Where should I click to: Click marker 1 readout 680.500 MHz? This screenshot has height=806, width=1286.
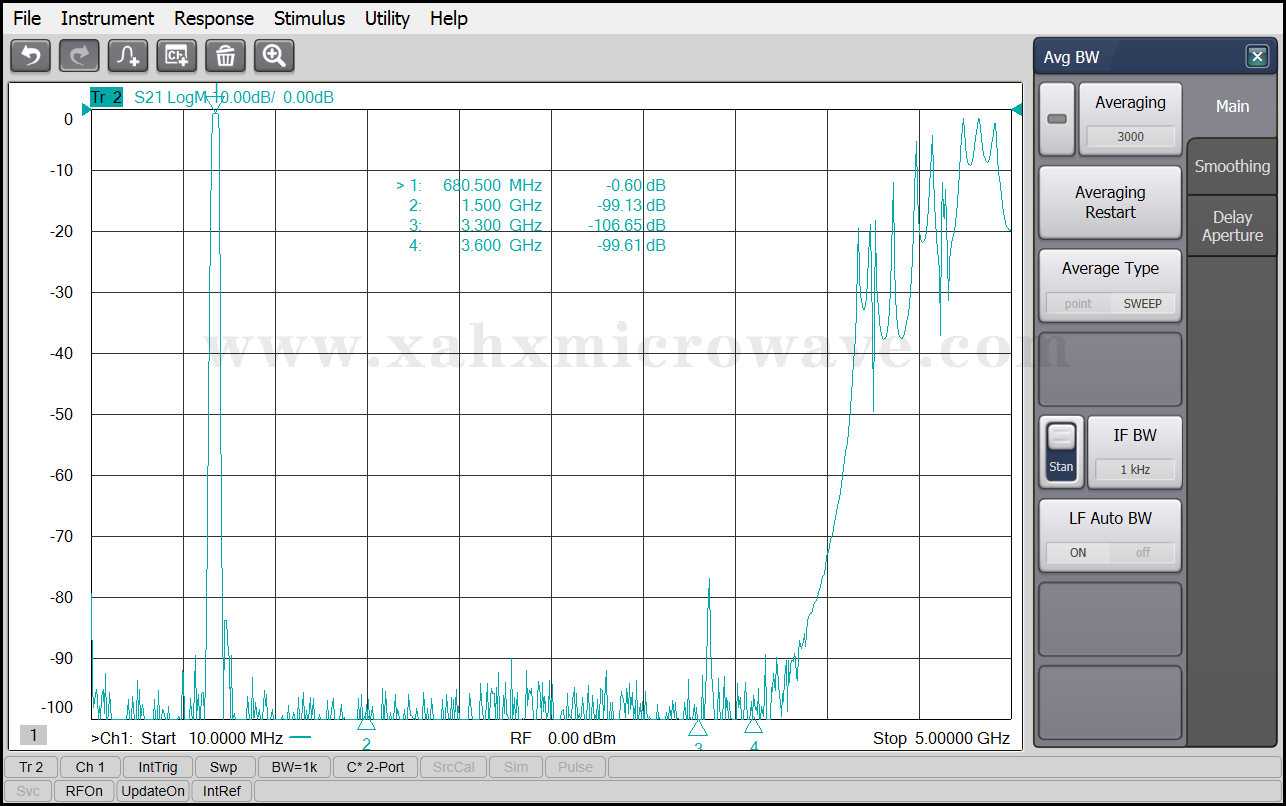coord(492,185)
